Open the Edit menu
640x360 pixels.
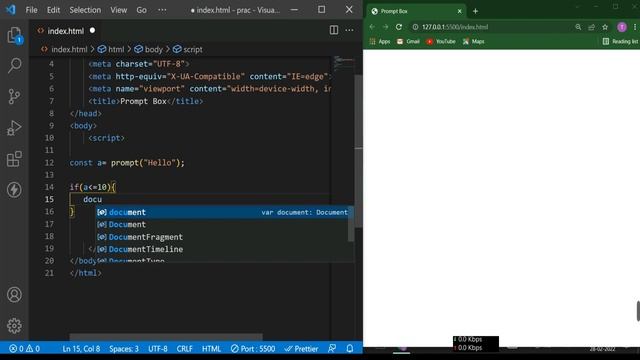tap(53, 10)
